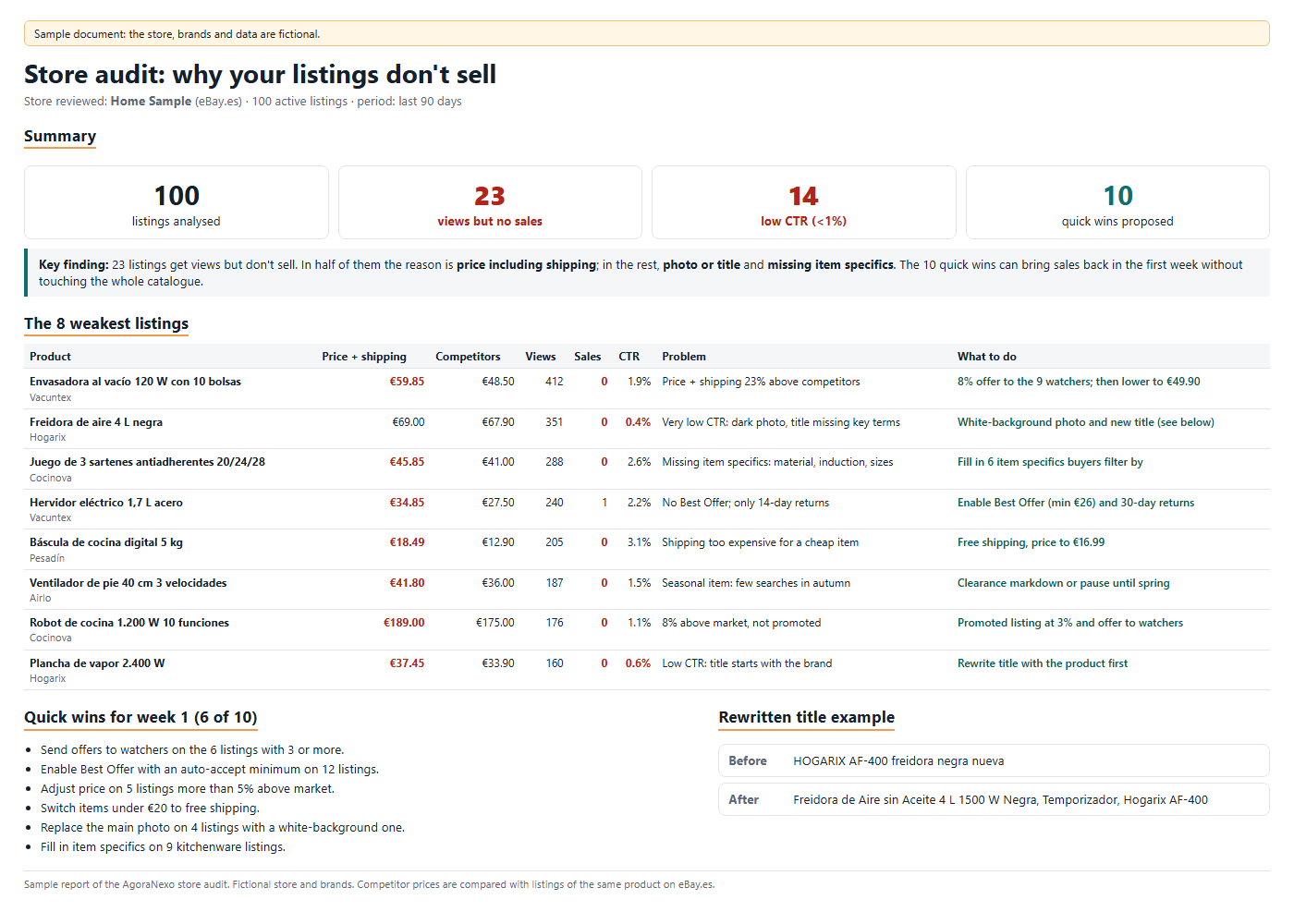This screenshot has height=924, width=1294.
Task: Click product "Juego de 3 sartenes antiadherentes 20/24/28"
Action: coord(147,462)
